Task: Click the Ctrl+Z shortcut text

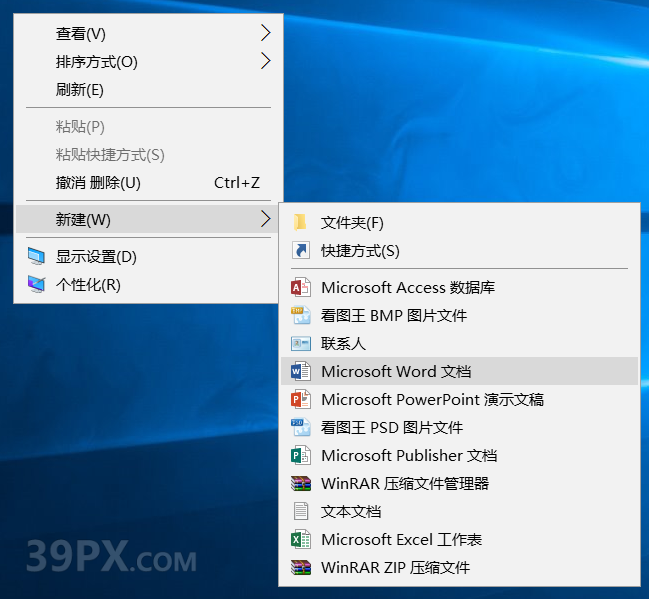Action: pos(237,183)
